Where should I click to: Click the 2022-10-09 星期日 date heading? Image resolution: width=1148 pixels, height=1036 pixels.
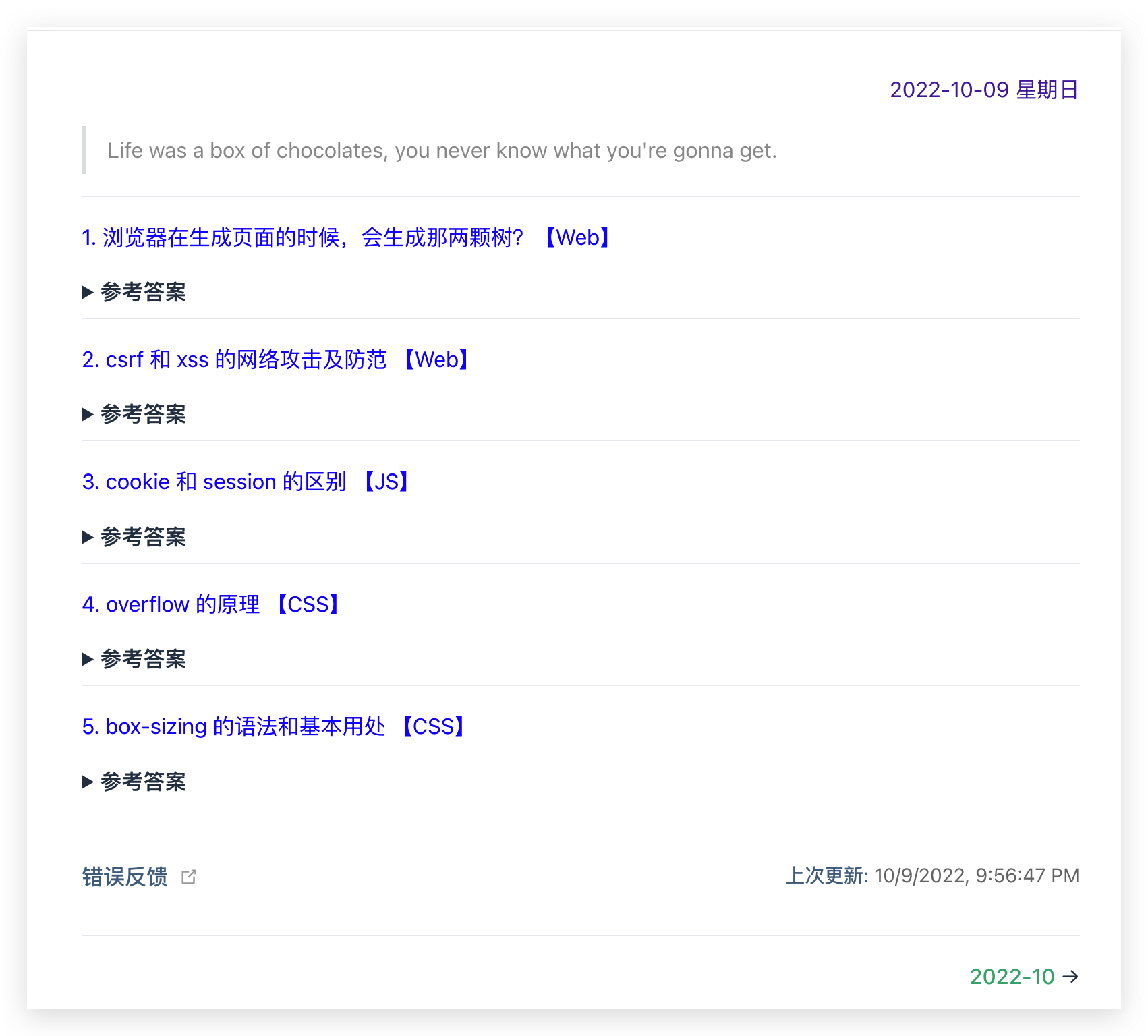tap(983, 90)
